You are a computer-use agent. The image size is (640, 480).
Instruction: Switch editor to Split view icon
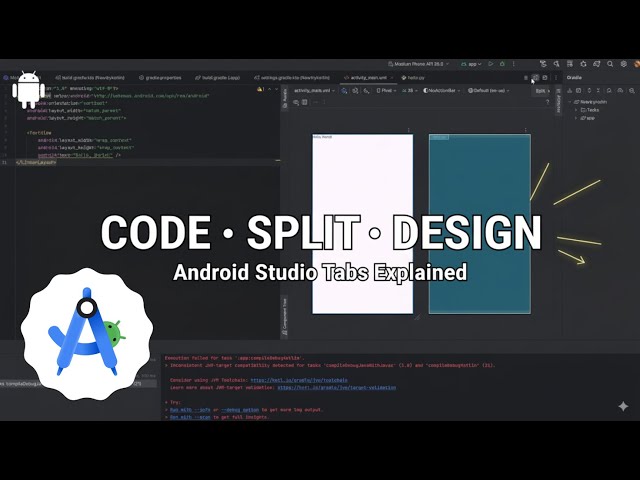[x=536, y=78]
